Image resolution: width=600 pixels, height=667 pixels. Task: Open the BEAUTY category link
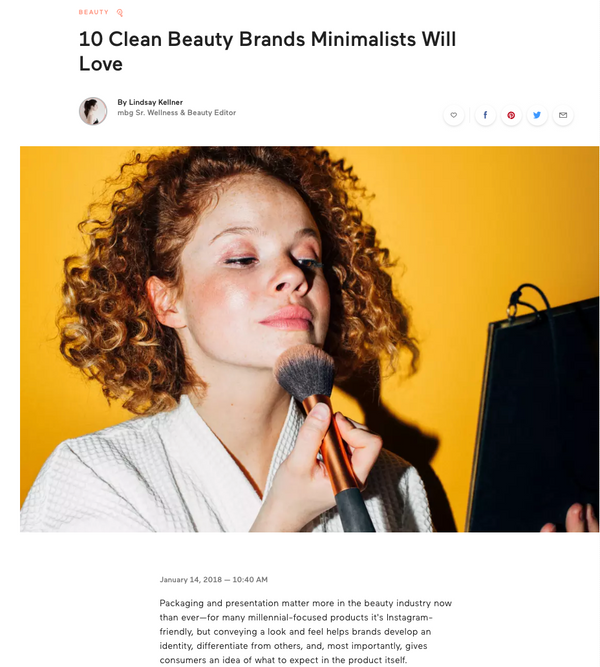[94, 12]
